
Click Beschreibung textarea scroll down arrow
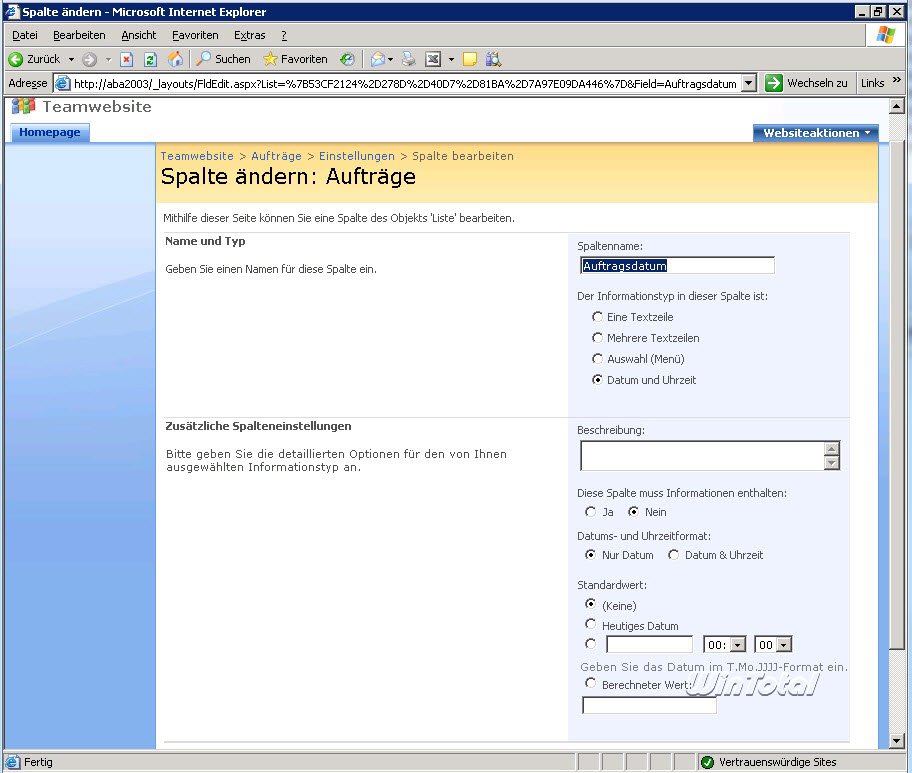pyautogui.click(x=832, y=463)
